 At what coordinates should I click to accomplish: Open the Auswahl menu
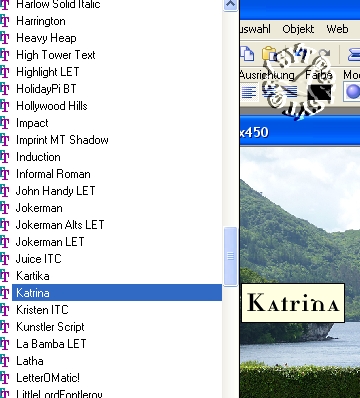tap(255, 29)
